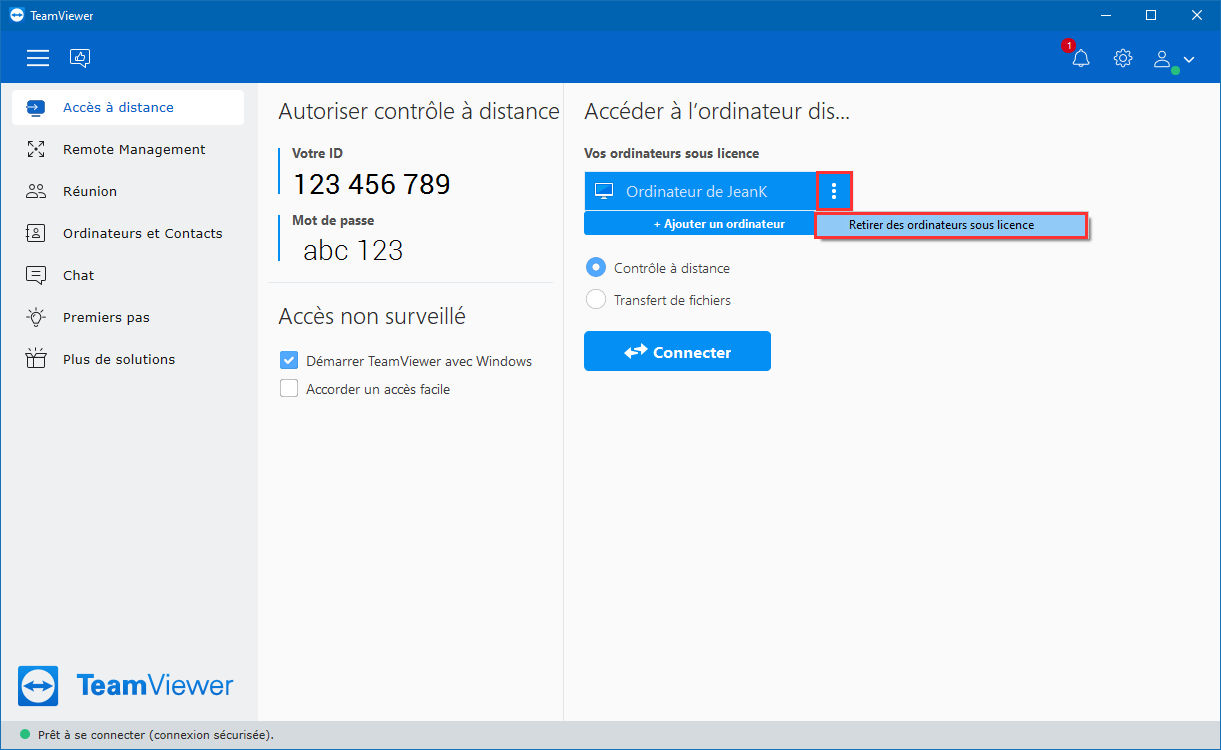Click the Premiers pas lightbulb icon
Viewport: 1221px width, 750px height.
coord(36,317)
